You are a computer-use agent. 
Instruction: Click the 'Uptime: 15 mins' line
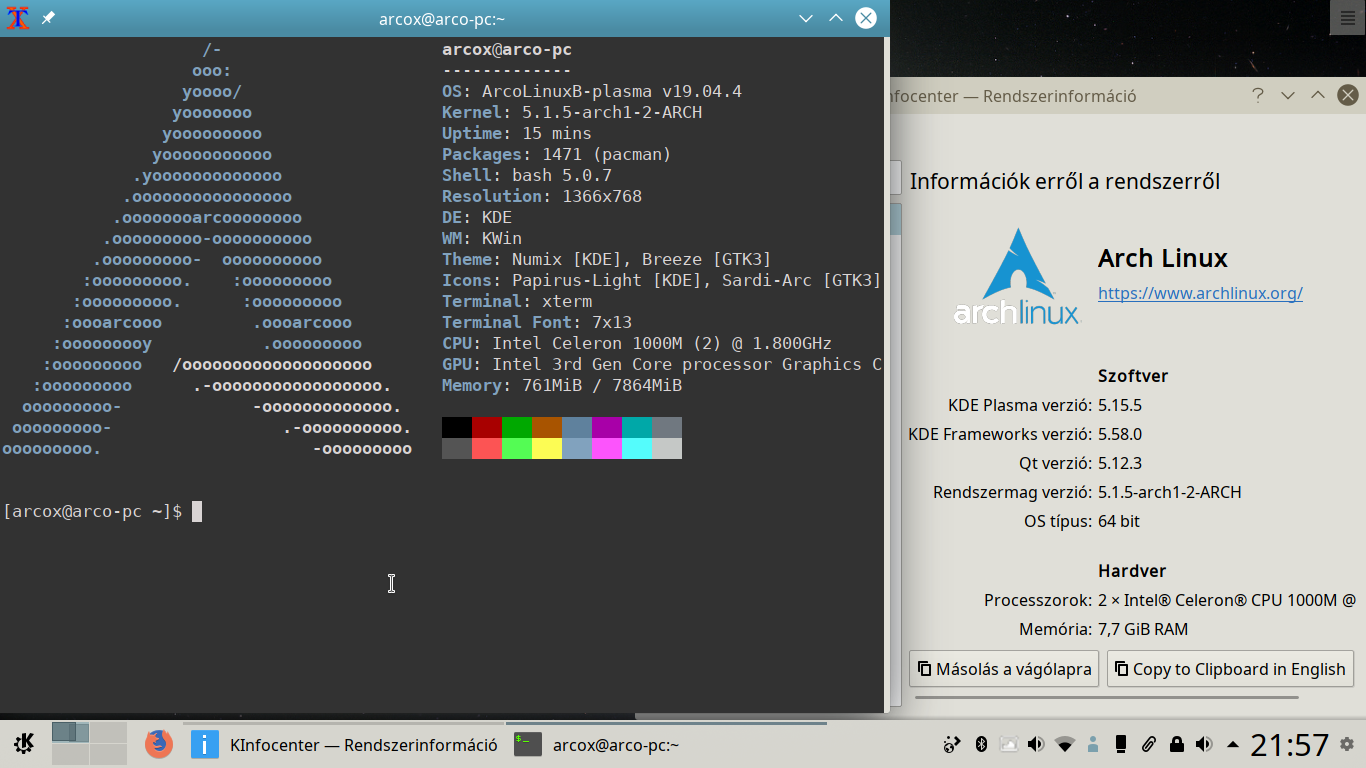[517, 133]
